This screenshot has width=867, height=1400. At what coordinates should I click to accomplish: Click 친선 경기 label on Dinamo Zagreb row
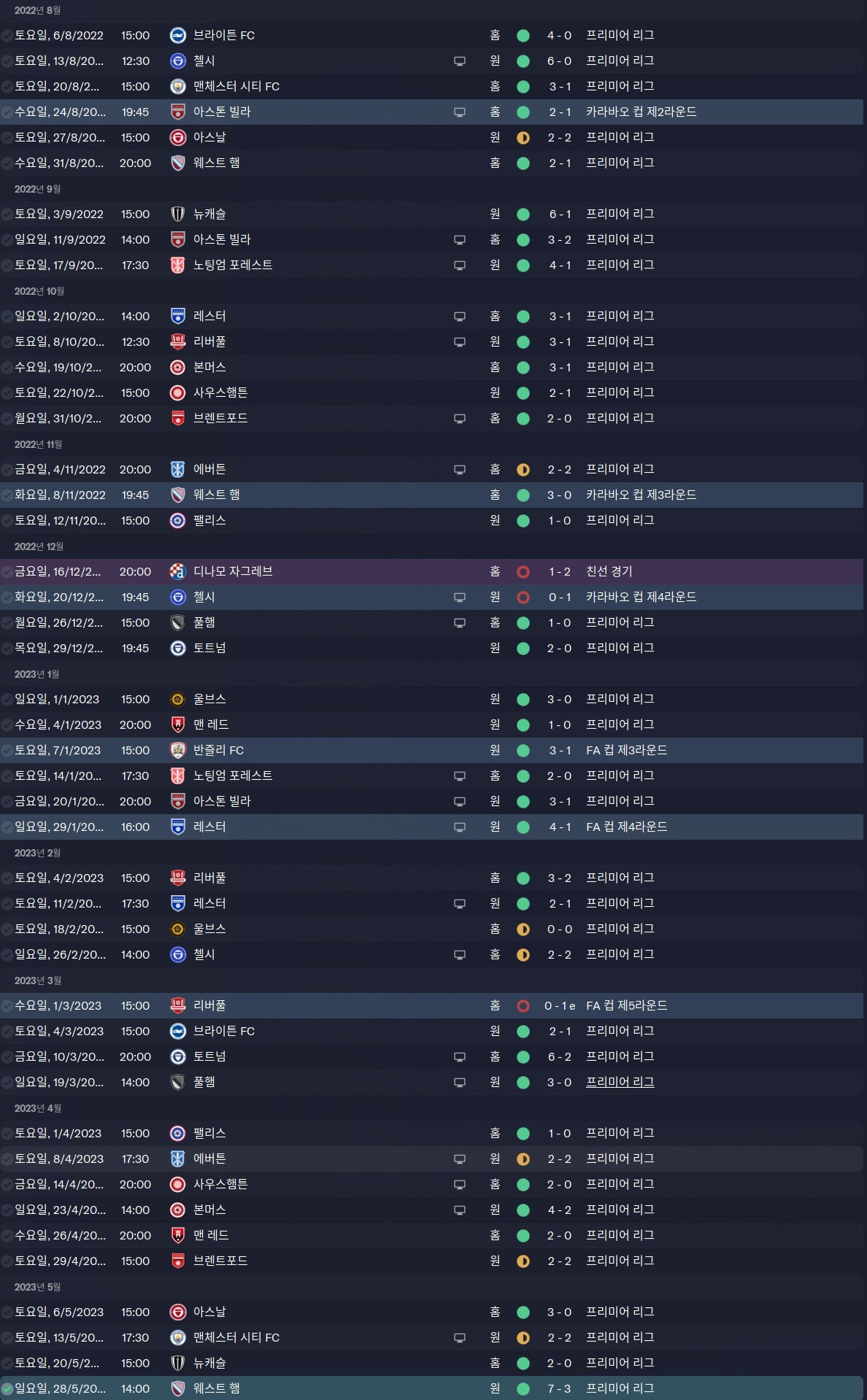(609, 571)
